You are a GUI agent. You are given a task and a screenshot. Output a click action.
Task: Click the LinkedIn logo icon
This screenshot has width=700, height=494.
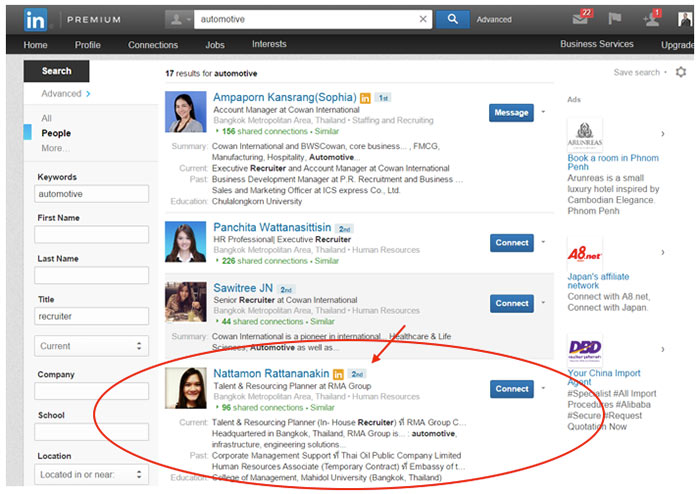click(35, 20)
